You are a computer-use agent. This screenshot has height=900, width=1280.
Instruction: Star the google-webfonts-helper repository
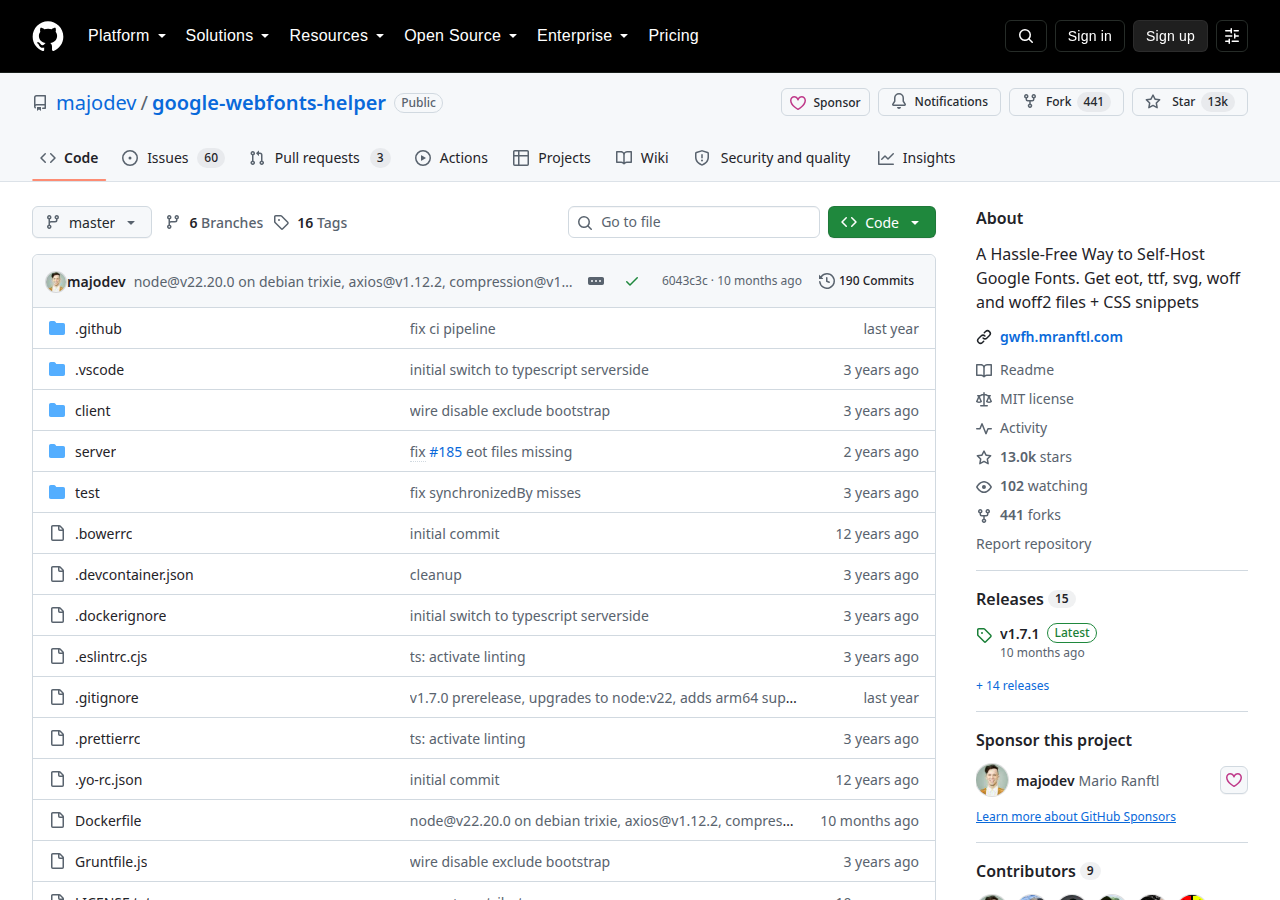[x=1190, y=102]
